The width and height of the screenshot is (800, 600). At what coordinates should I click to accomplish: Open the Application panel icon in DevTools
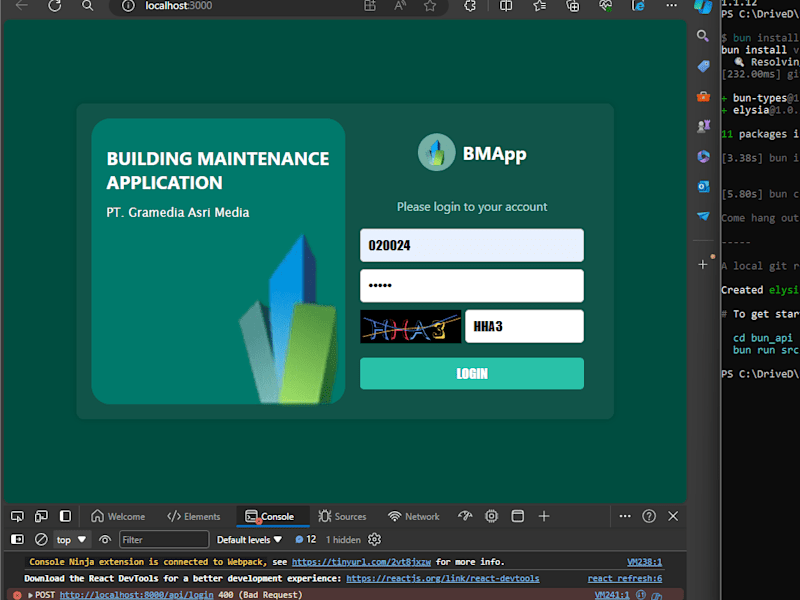[x=517, y=516]
